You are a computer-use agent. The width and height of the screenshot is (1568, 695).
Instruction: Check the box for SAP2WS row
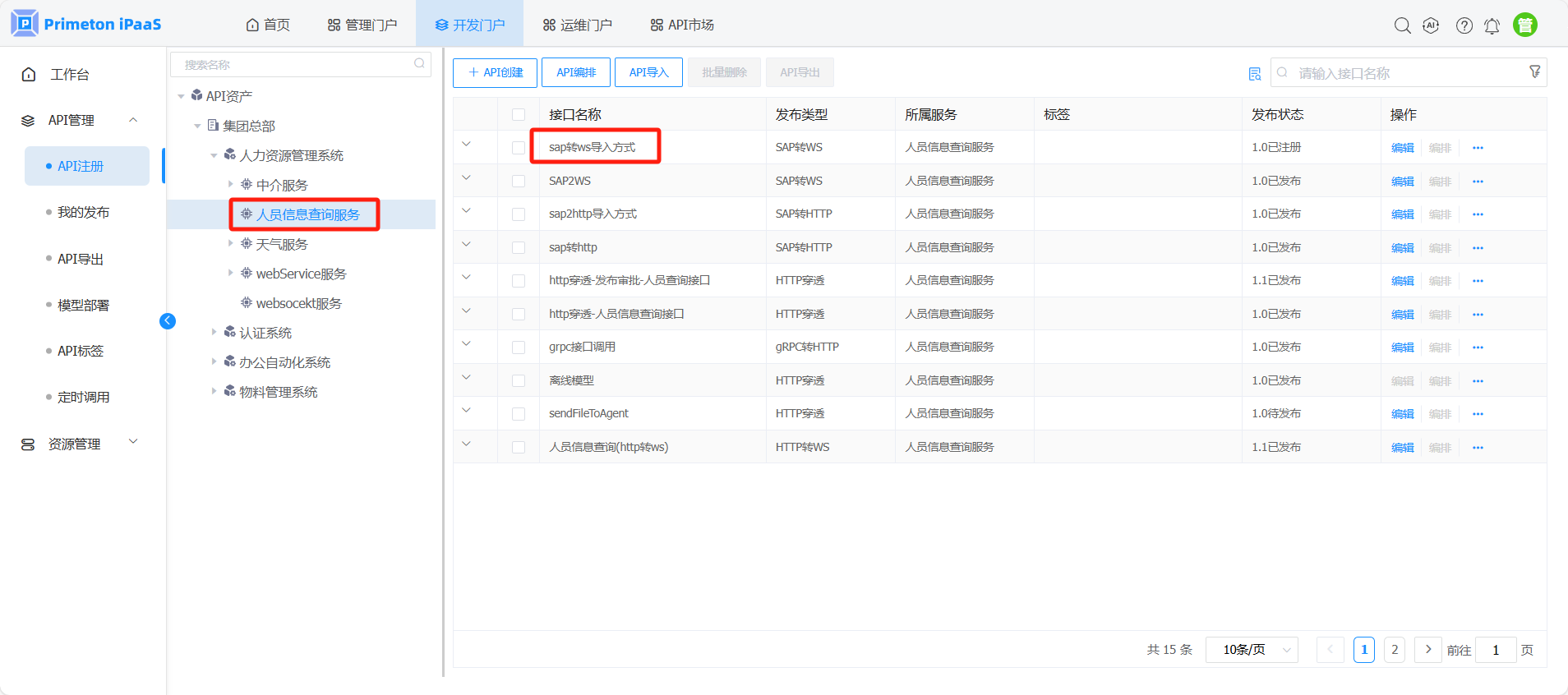click(x=519, y=182)
